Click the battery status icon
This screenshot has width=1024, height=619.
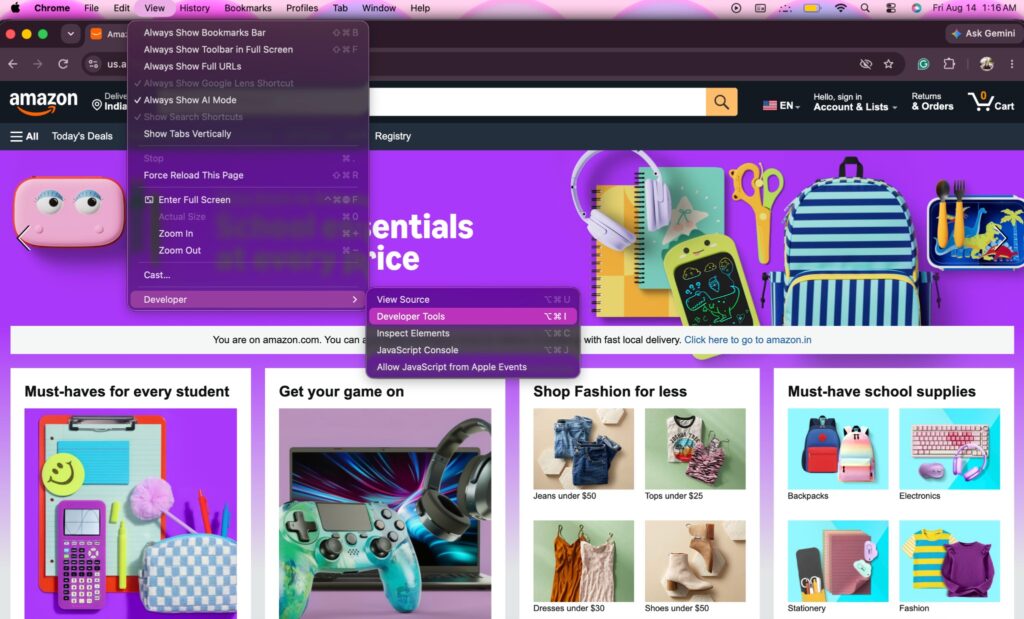[812, 8]
